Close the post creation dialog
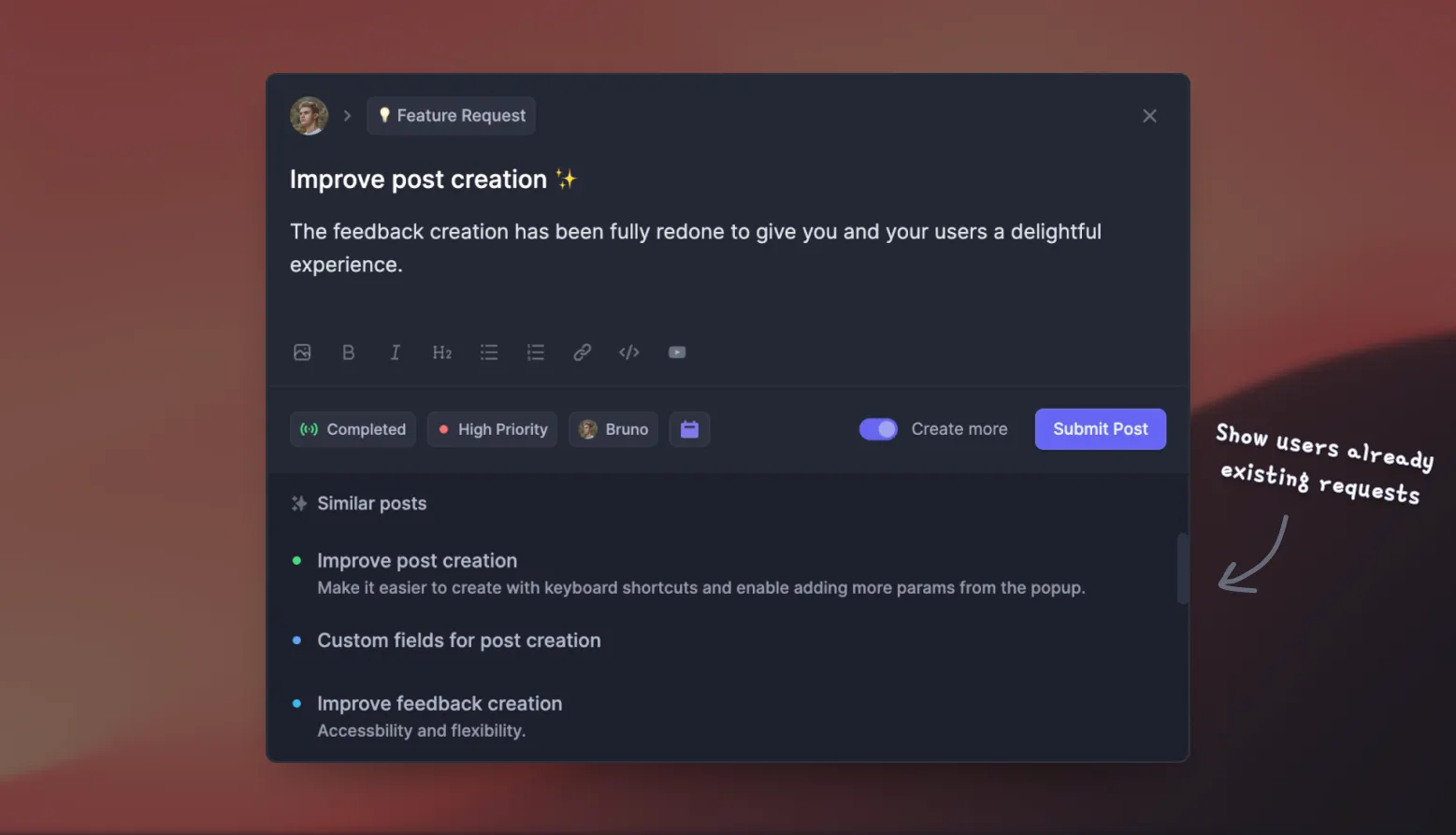Viewport: 1456px width, 835px height. pos(1149,116)
